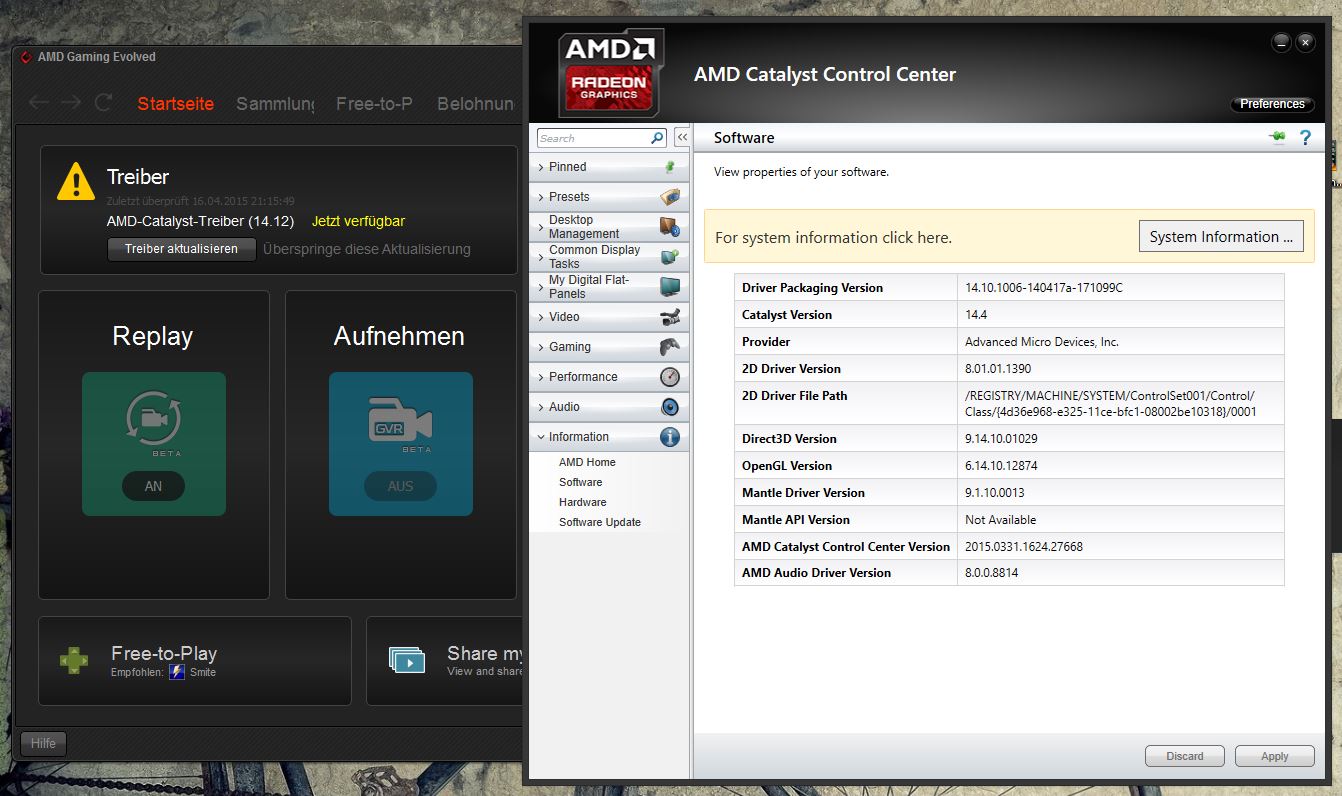Select Hardware under Information

click(583, 502)
